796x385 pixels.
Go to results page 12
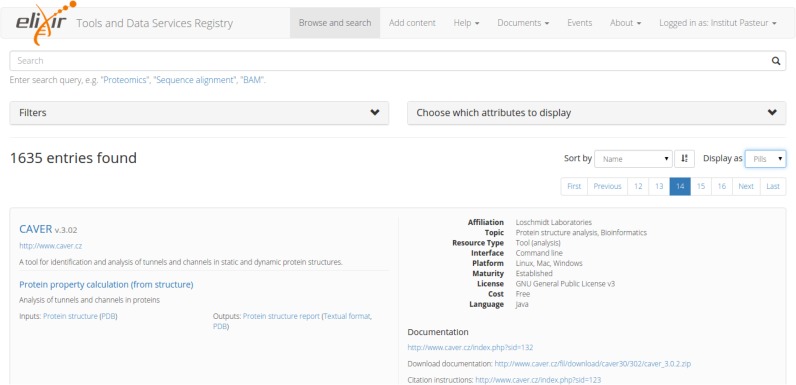tap(638, 186)
